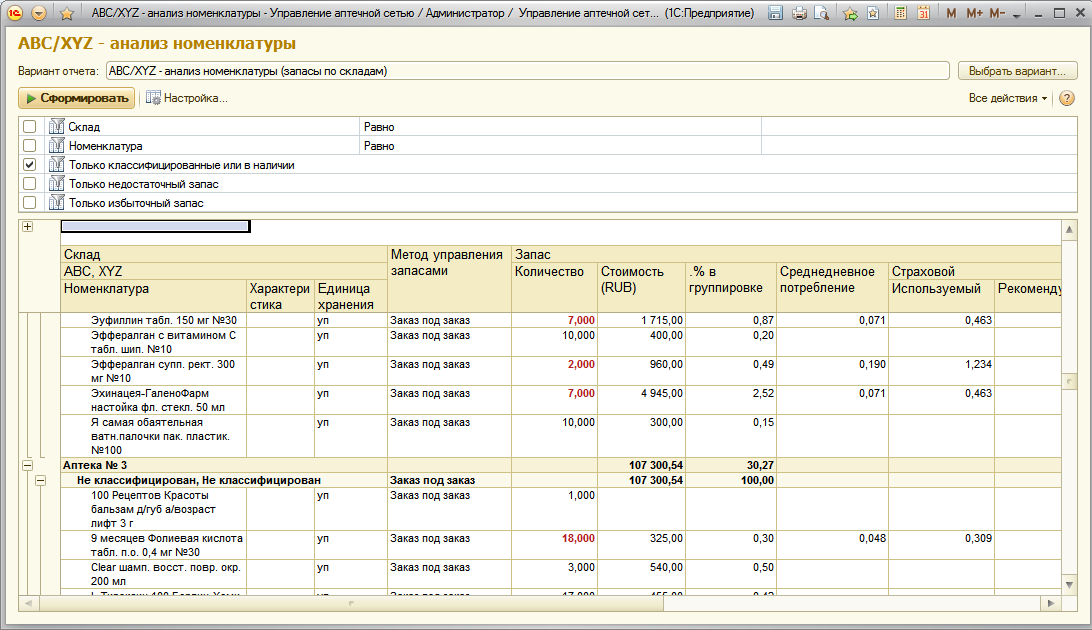Image resolution: width=1092 pixels, height=630 pixels.
Task: Uncheck Только классифицированные или в наличии
Action: coord(29,165)
